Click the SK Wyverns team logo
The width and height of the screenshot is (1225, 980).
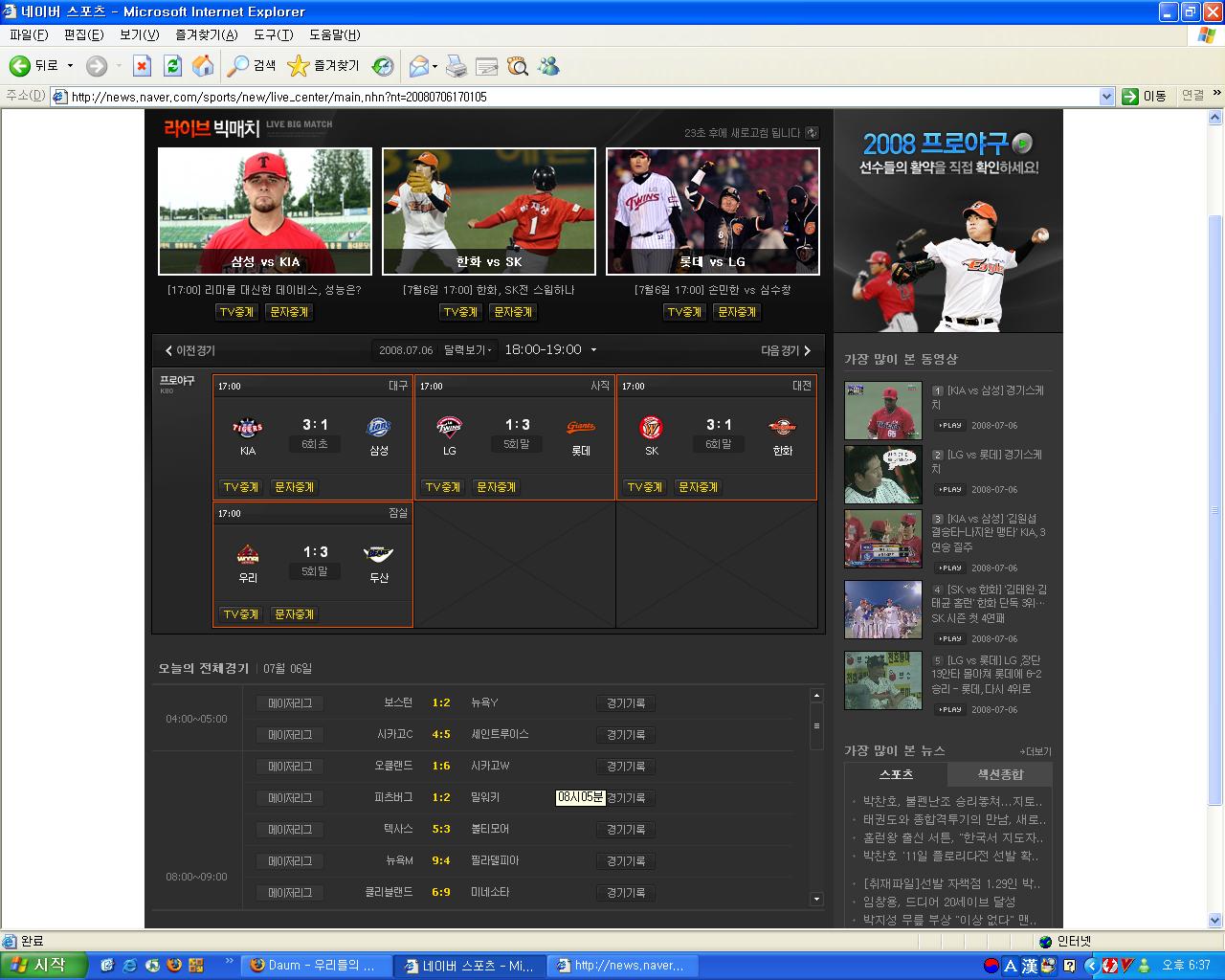click(652, 427)
